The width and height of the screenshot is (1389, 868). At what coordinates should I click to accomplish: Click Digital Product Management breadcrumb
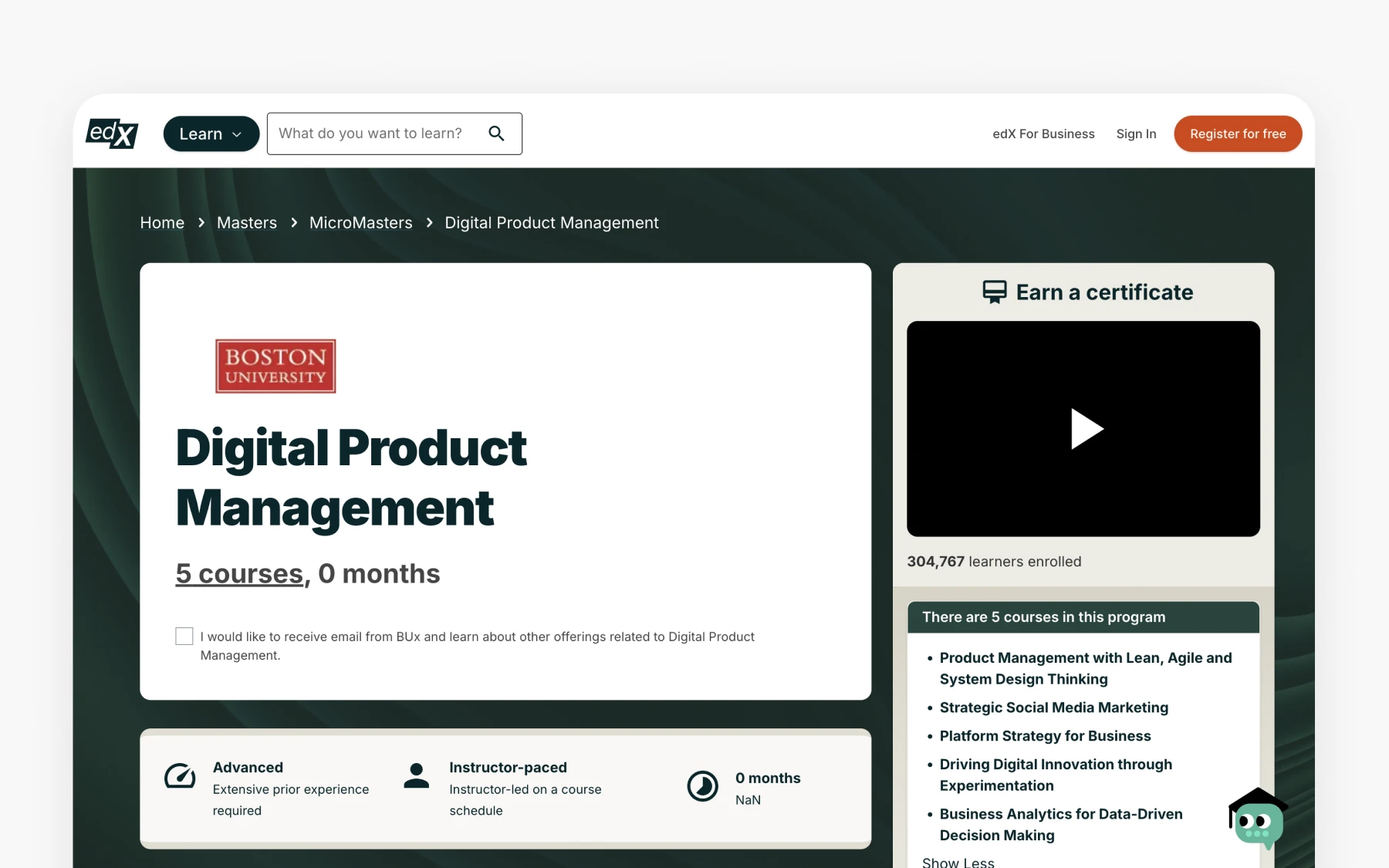tap(552, 223)
